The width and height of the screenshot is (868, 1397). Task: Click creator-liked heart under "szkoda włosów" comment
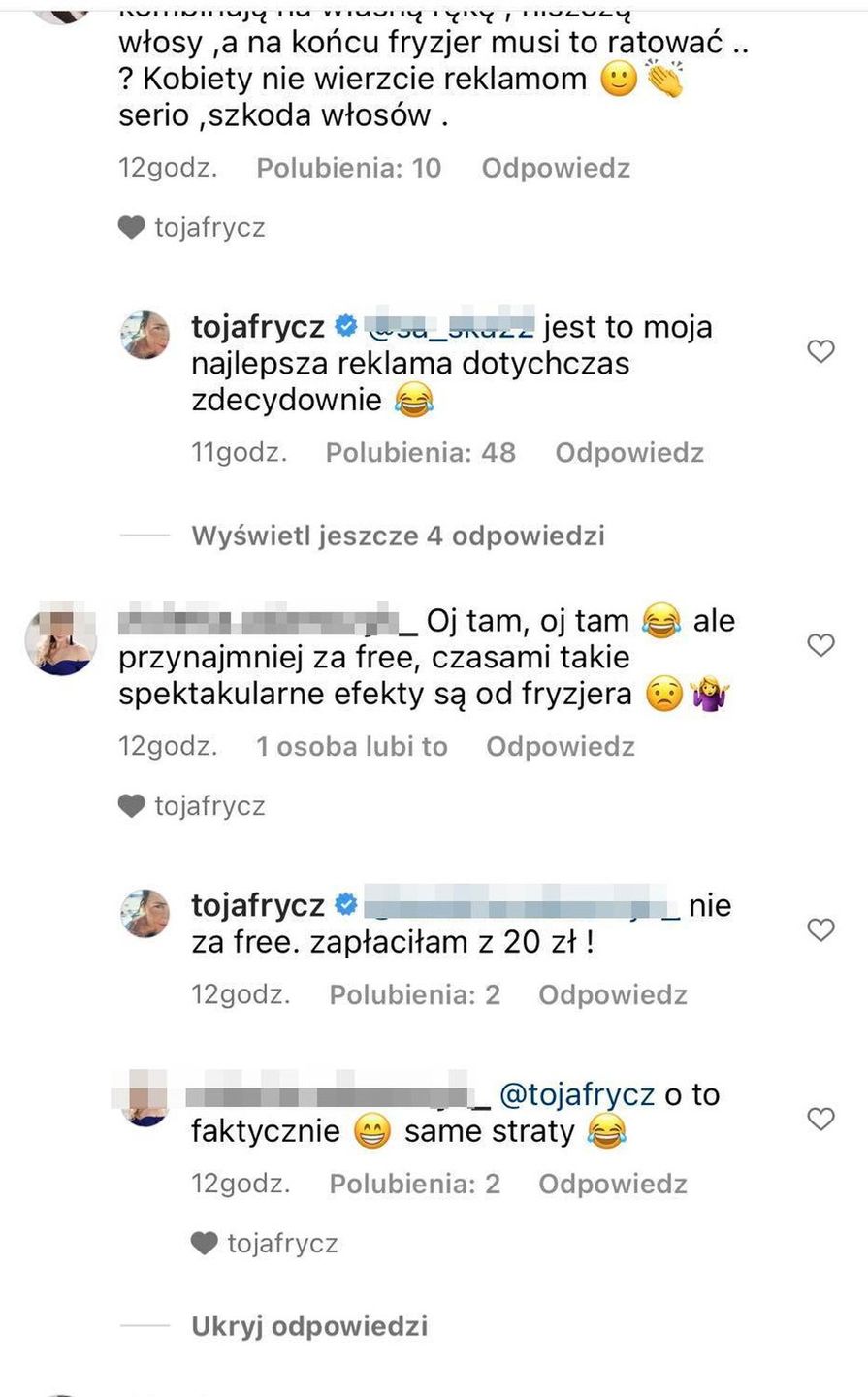[x=132, y=228]
